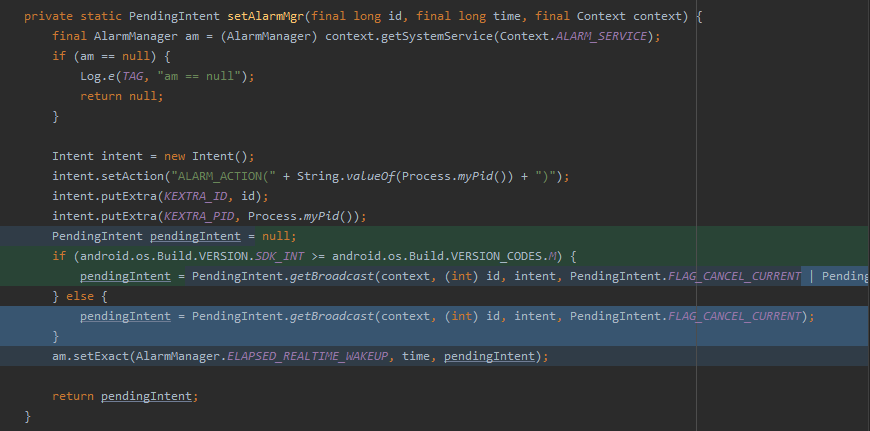Click String.valueOf call in setAction line
The width and height of the screenshot is (870, 431).
click(x=346, y=176)
